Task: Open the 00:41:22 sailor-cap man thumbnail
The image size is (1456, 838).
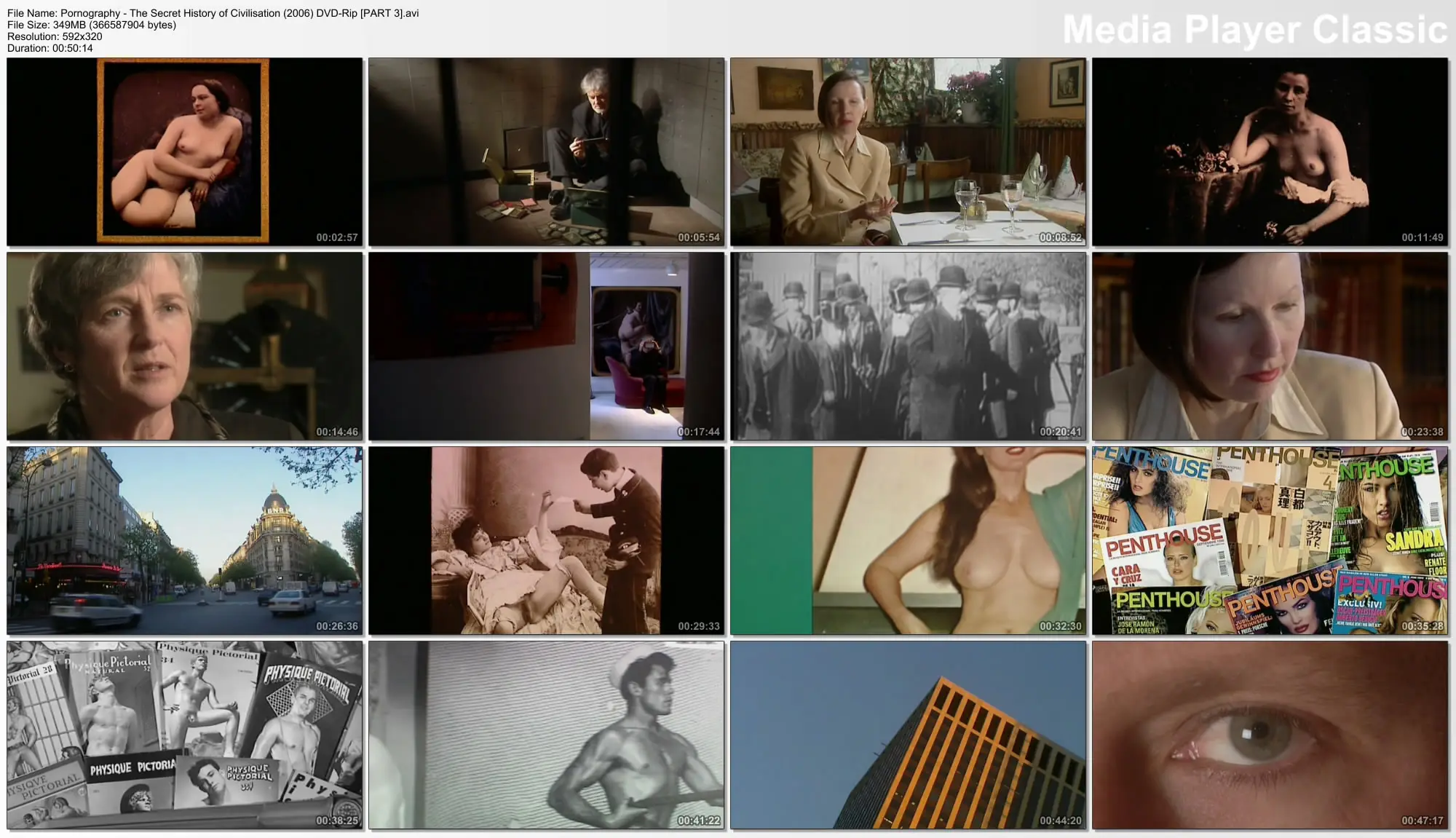Action: (x=547, y=735)
